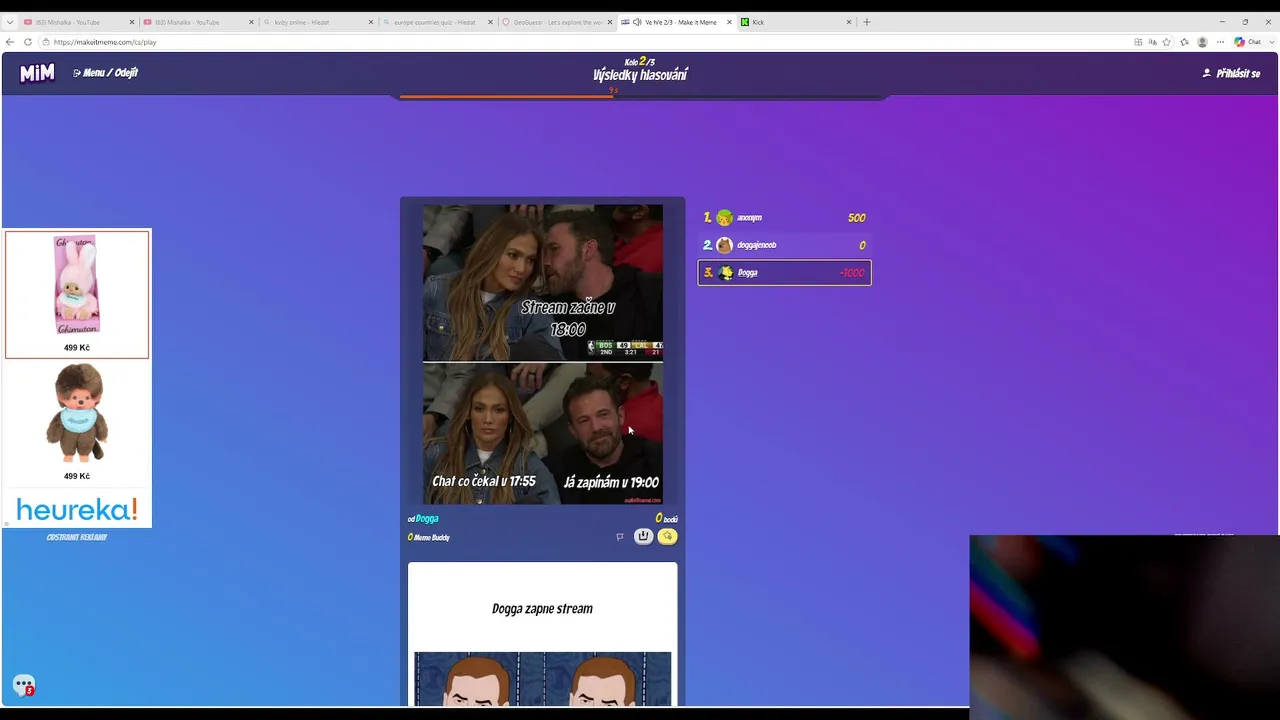This screenshot has width=1280, height=720.
Task: Open the Dogga author link under meme
Action: 427,519
